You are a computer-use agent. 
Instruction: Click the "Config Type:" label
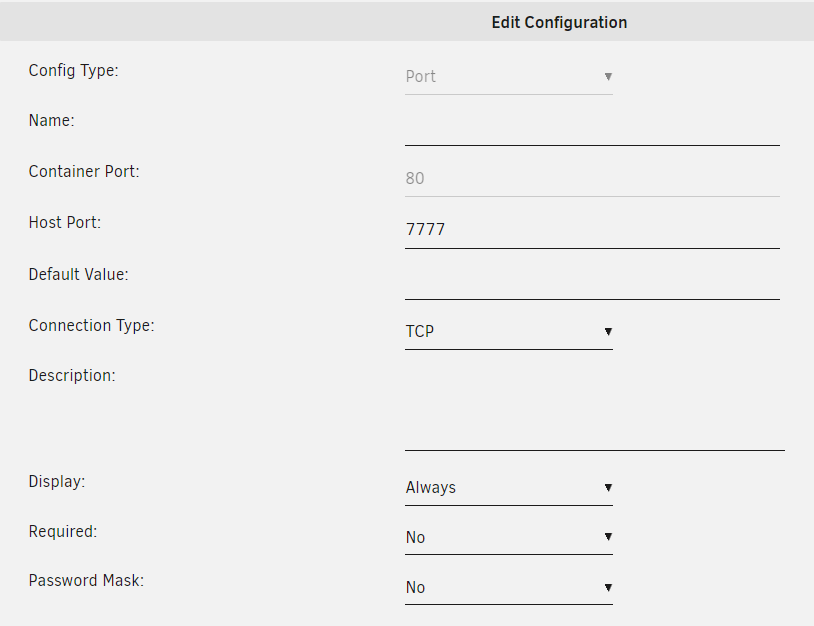(x=74, y=71)
